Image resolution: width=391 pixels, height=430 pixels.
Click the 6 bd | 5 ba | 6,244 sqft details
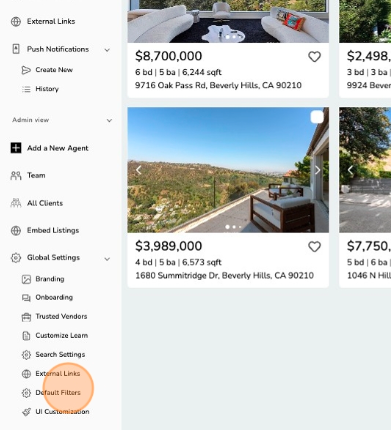pos(178,72)
